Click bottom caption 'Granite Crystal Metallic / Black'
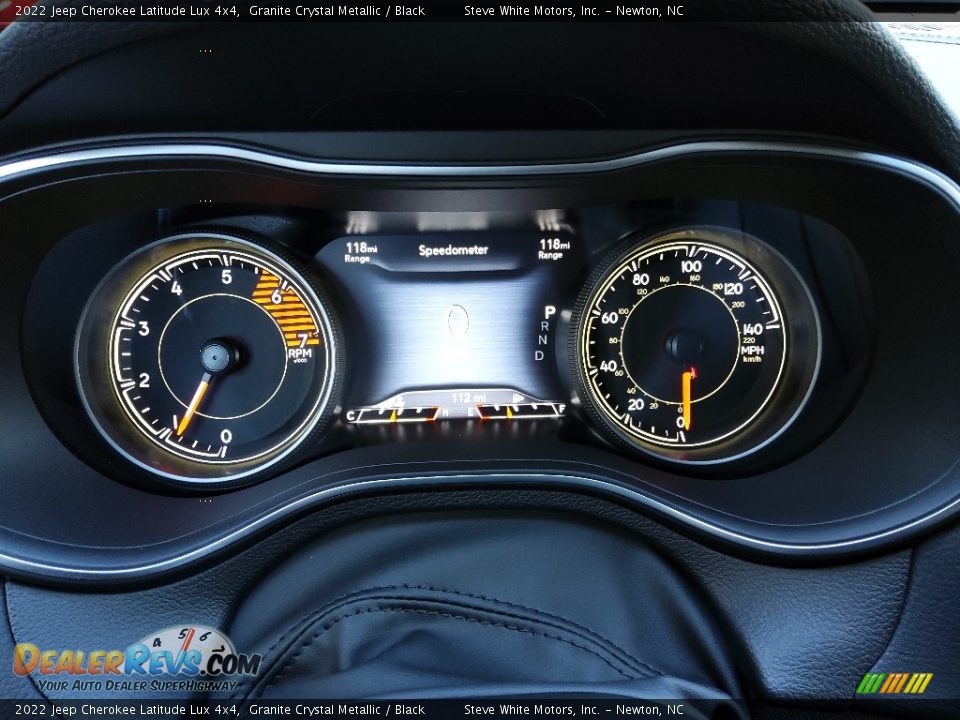This screenshot has height=720, width=960. click(x=337, y=710)
